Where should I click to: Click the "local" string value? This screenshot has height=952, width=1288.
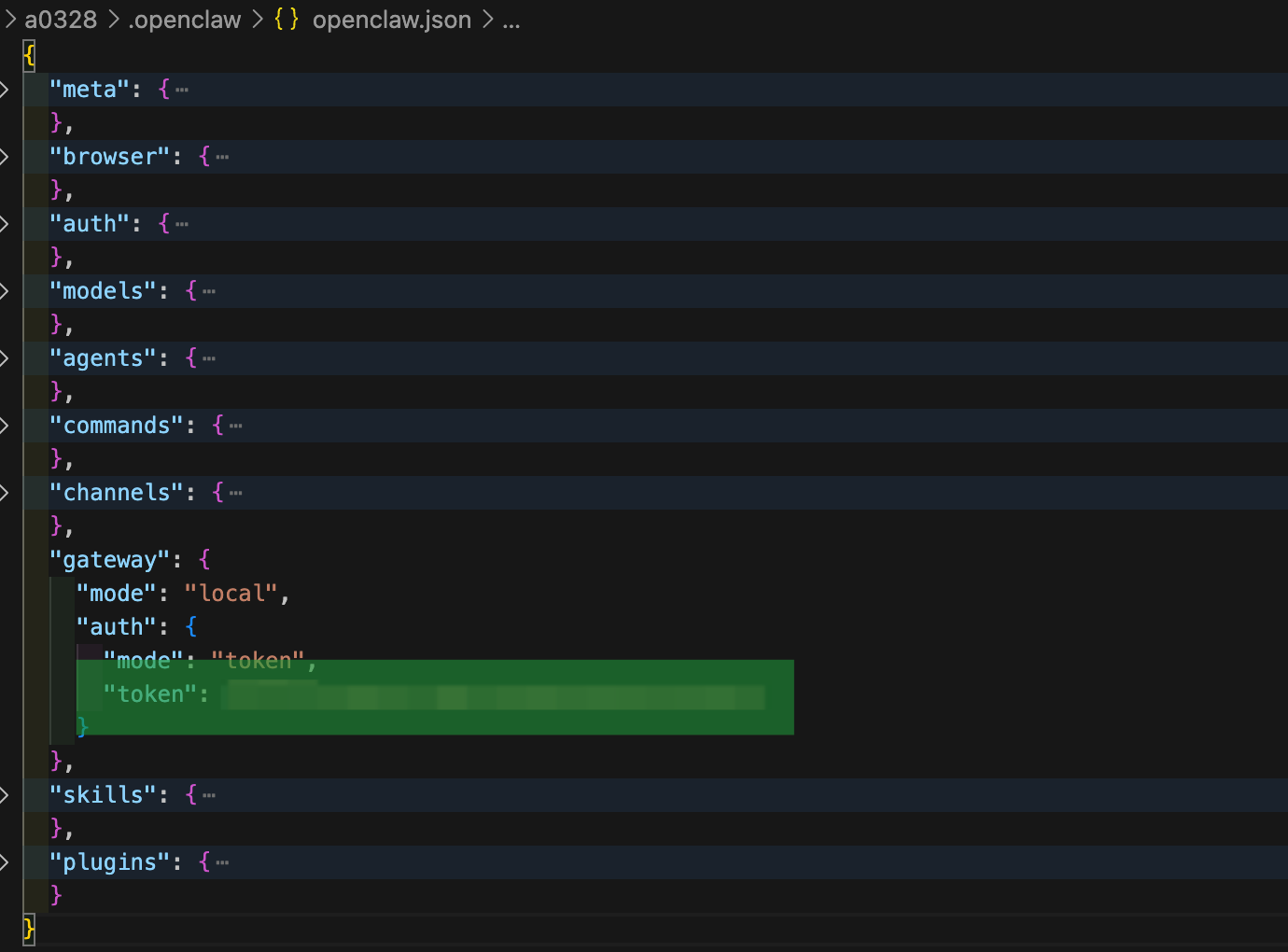pos(231,594)
